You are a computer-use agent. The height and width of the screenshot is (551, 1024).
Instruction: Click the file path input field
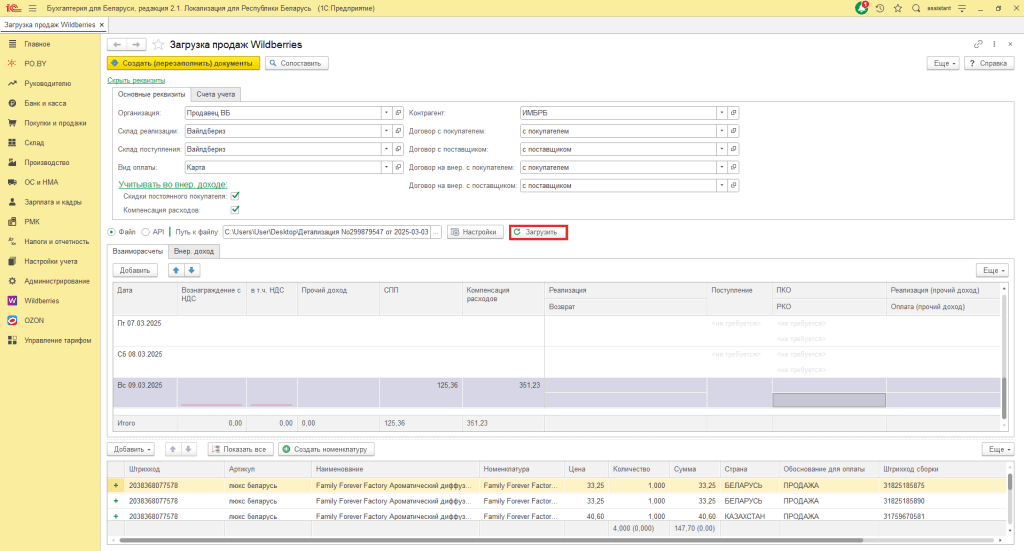326,232
